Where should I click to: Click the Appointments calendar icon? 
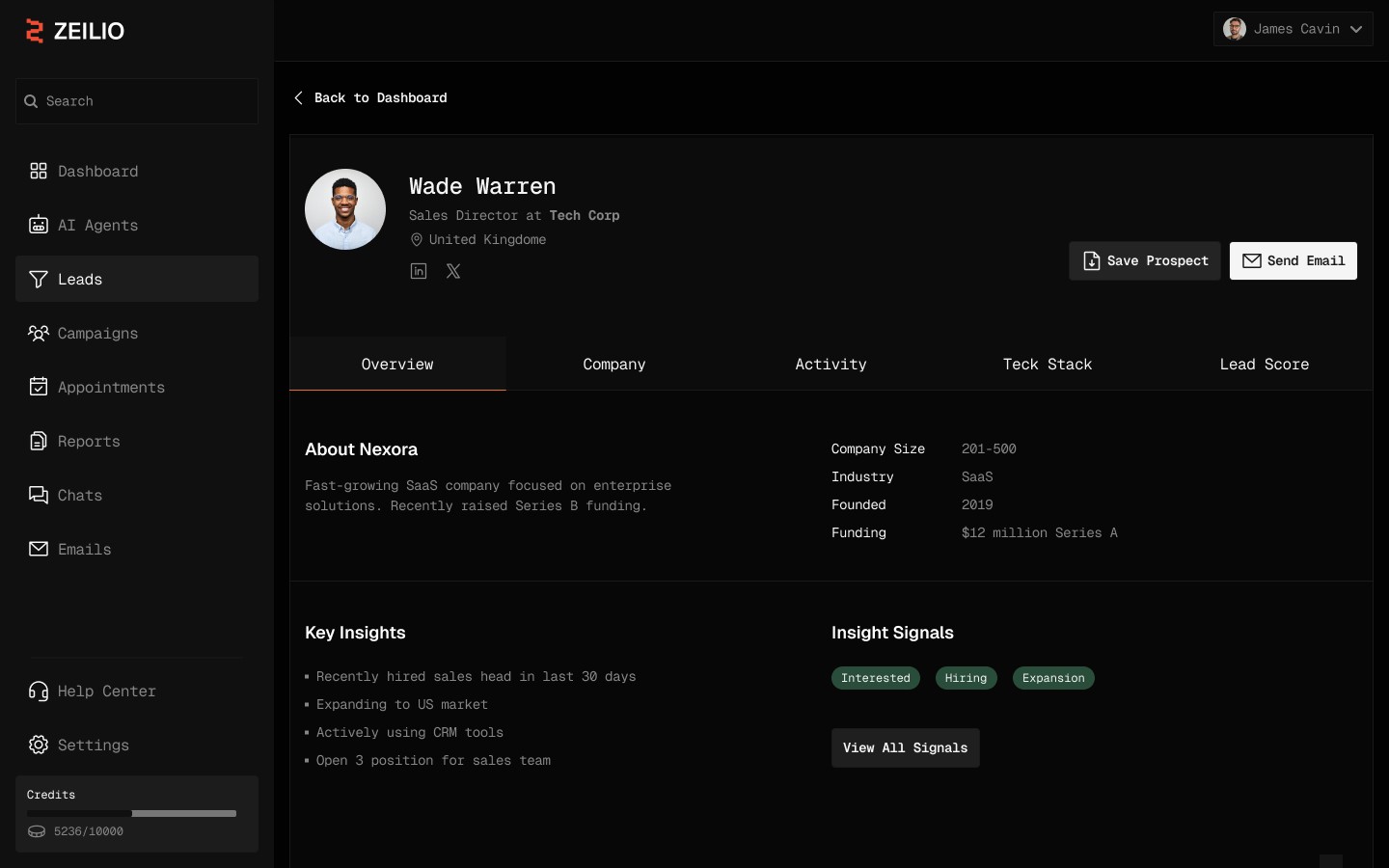tap(39, 387)
